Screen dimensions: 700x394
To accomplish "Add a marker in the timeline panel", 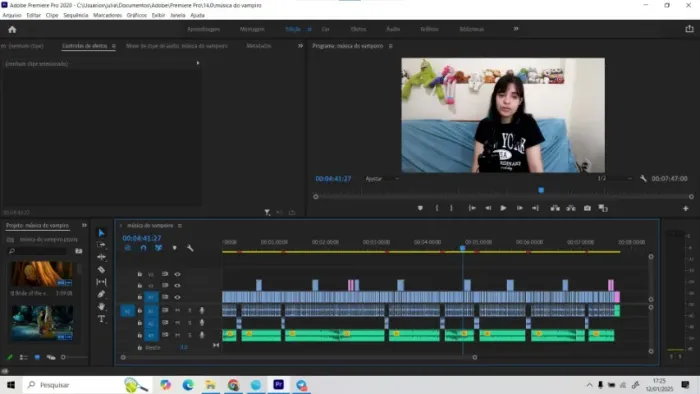I will click(x=175, y=248).
